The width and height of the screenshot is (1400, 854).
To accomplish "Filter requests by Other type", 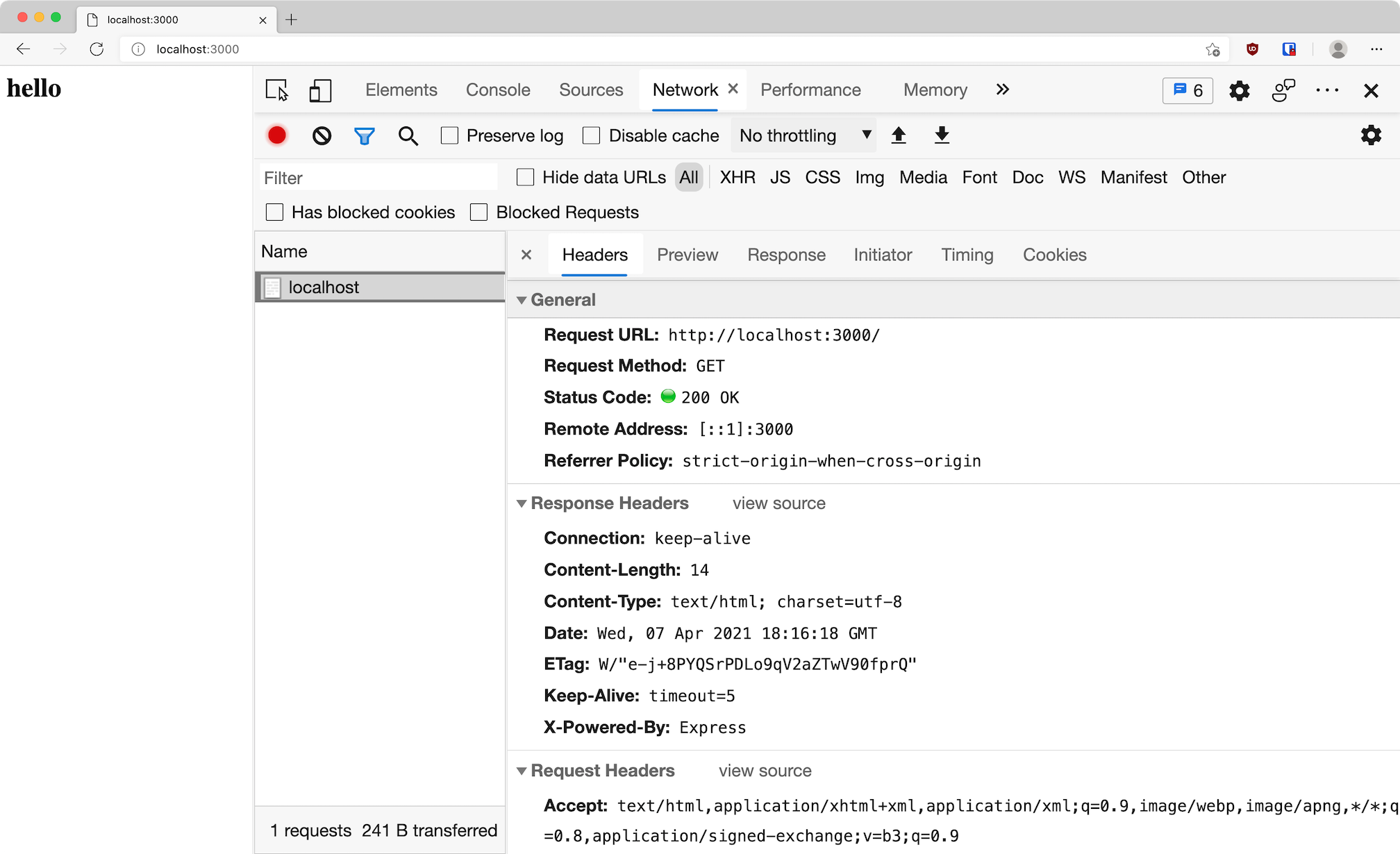I will [x=1203, y=177].
